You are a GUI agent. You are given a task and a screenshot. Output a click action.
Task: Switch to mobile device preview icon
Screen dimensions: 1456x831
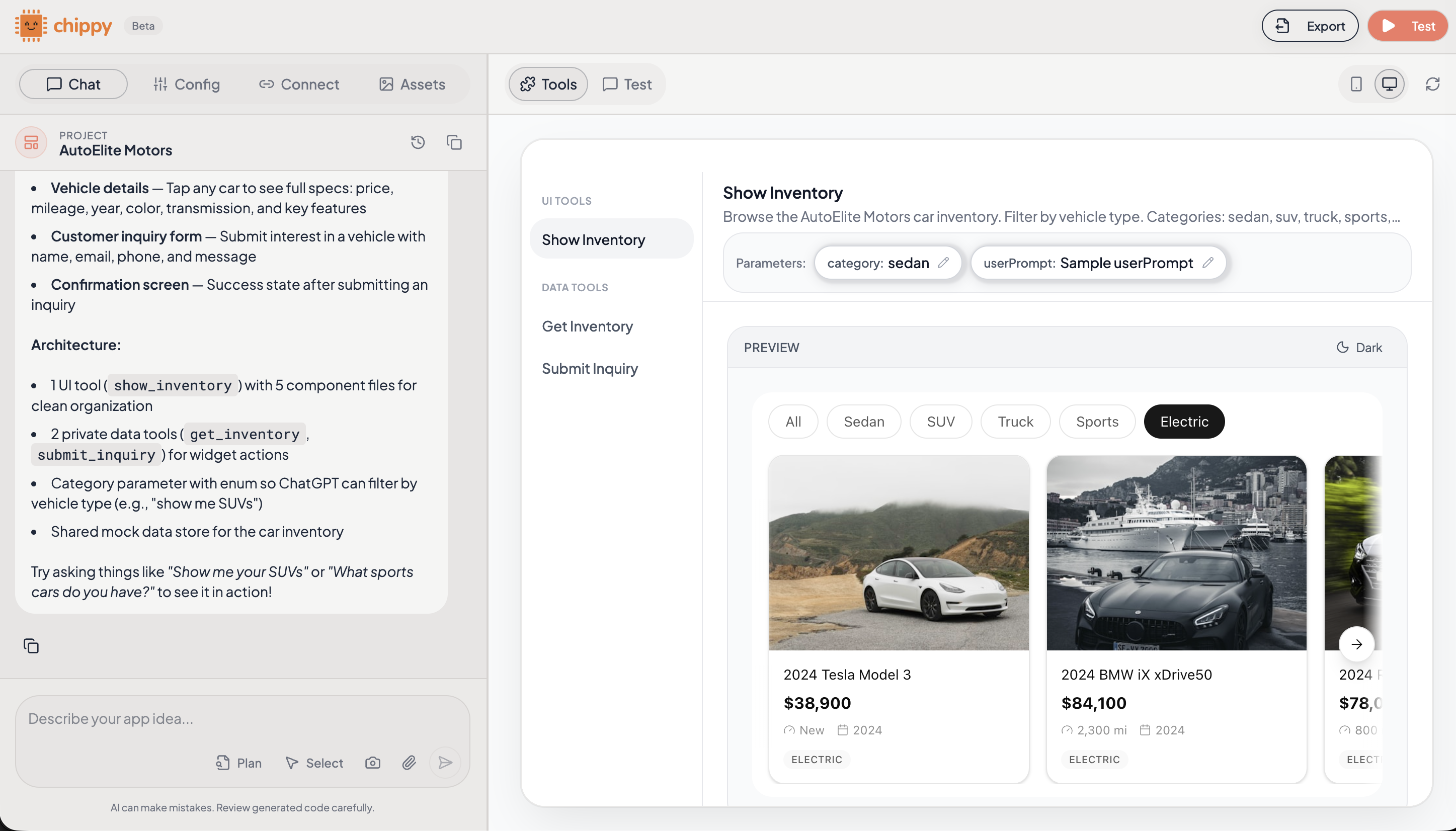[1356, 85]
